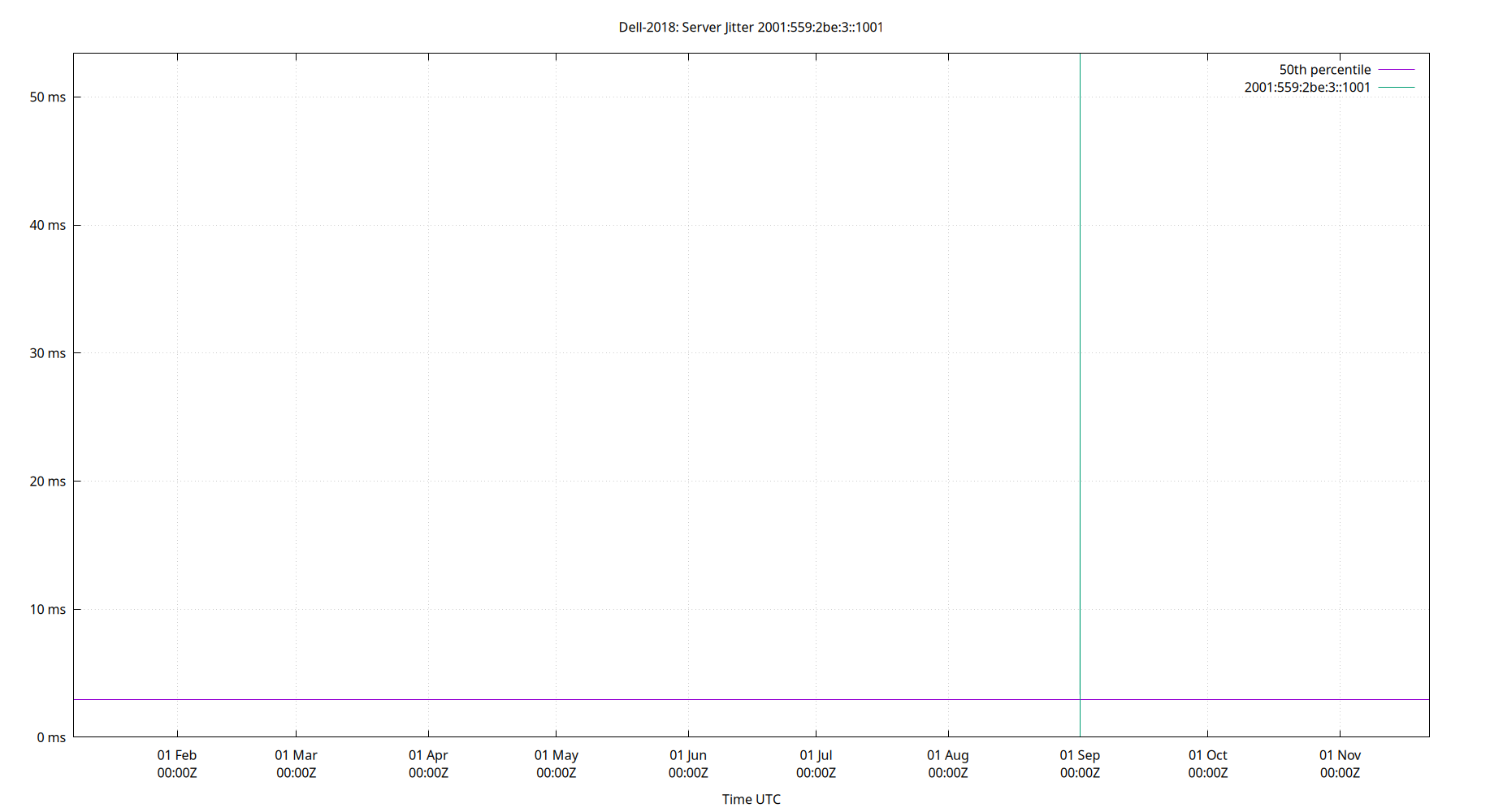
Task: Click the chart title Dell-2018 Server Jitter
Action: pos(750,27)
